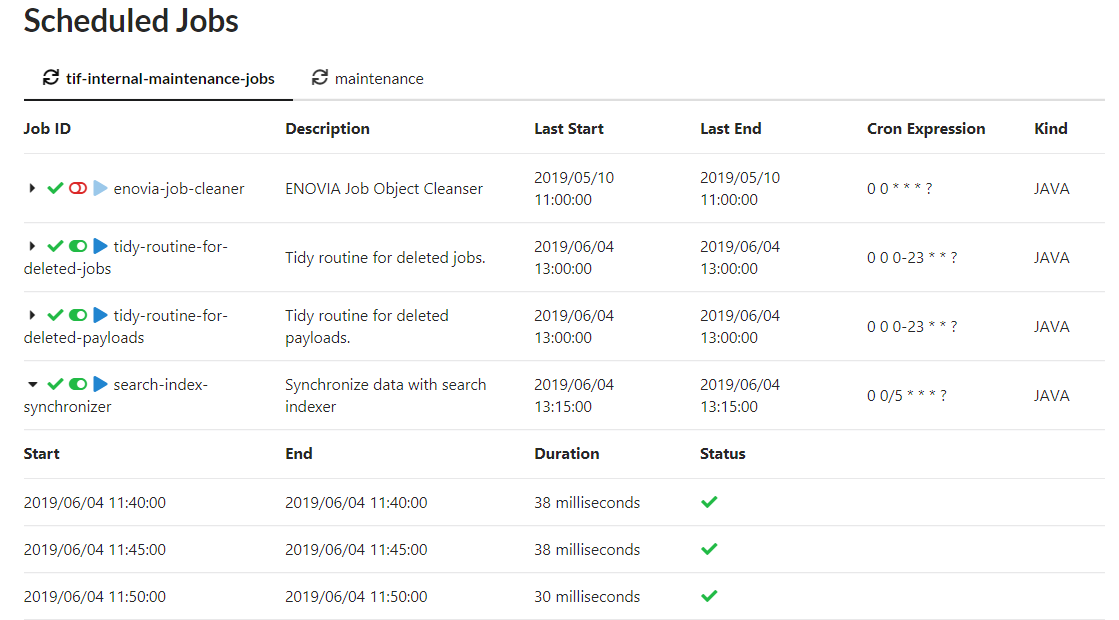The width and height of the screenshot is (1119, 620).
Task: Disable the tidy-routine-for-deleted-jobs toggle
Action: 78,246
